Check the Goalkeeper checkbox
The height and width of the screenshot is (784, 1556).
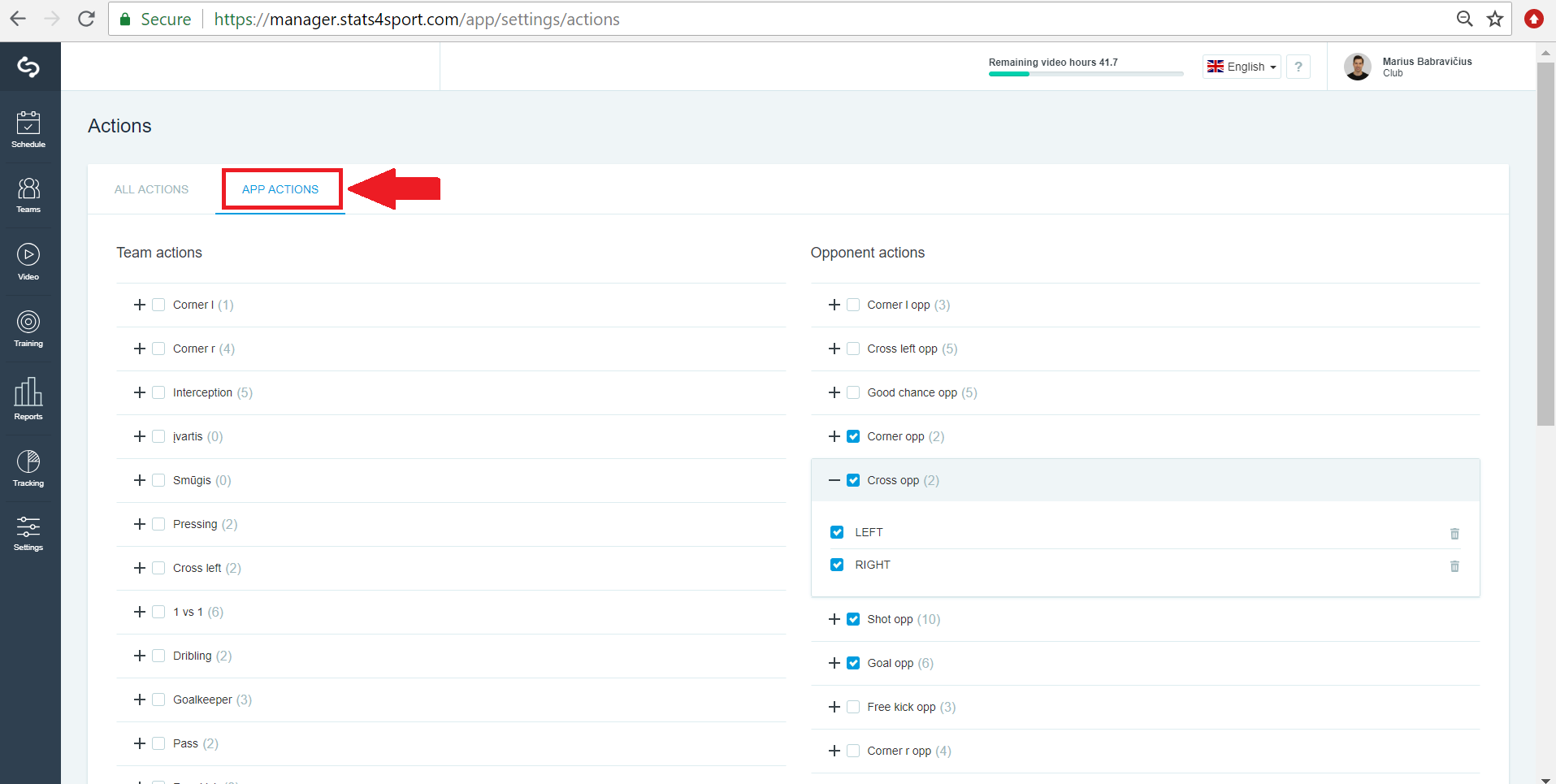[158, 700]
